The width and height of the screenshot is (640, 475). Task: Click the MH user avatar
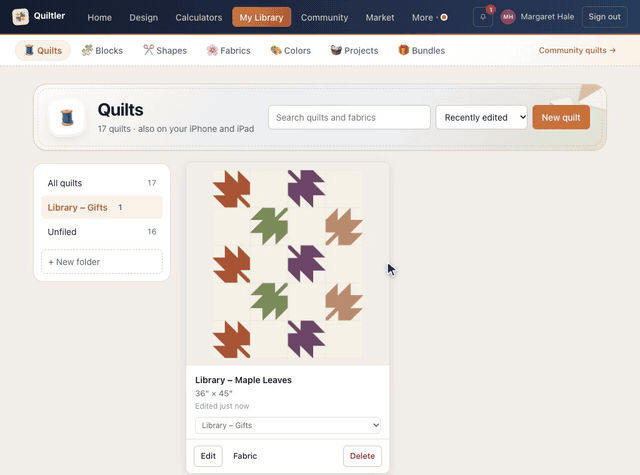click(508, 17)
